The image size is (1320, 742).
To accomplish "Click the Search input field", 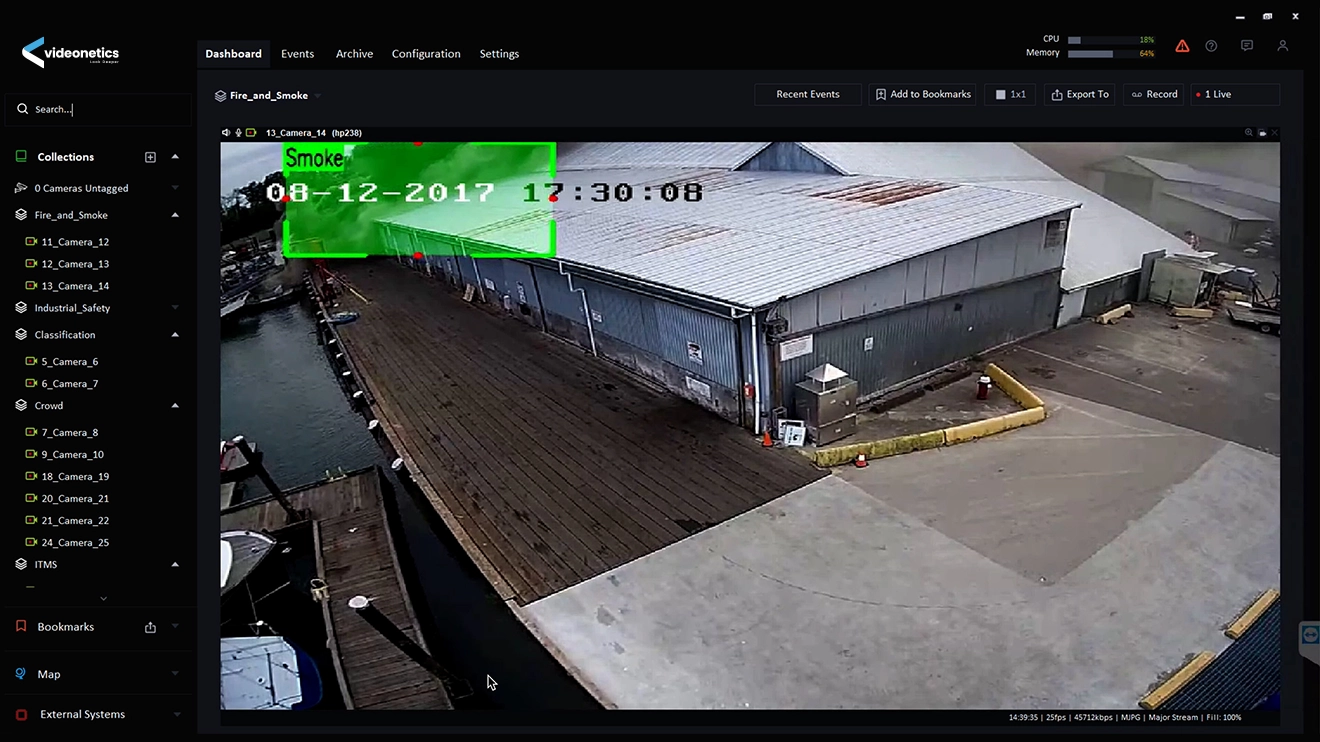I will [x=100, y=109].
